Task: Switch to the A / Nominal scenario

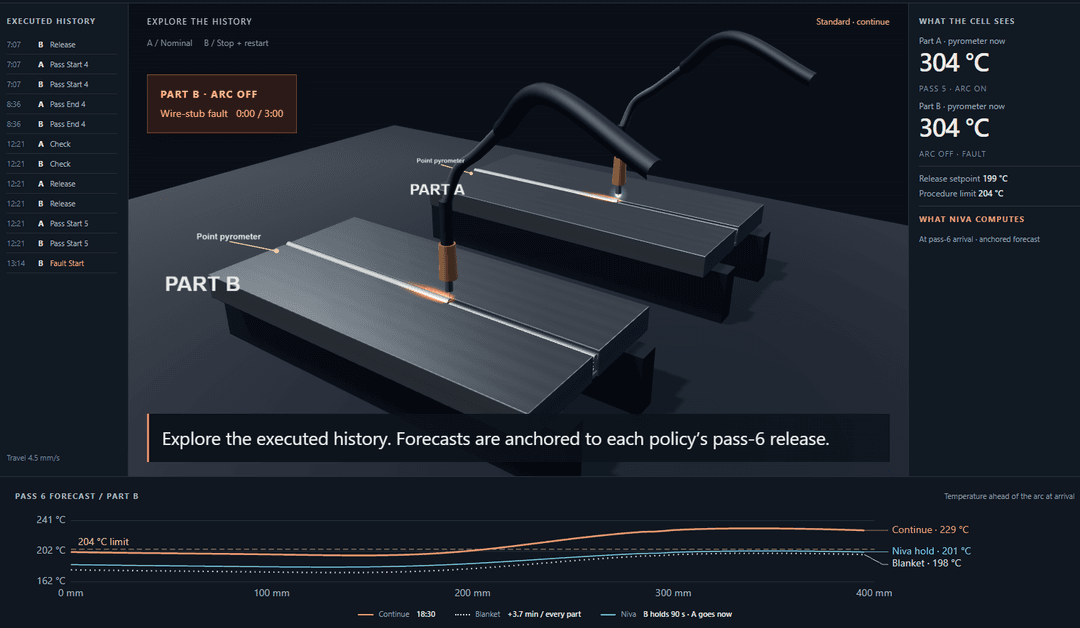Action: (x=169, y=43)
